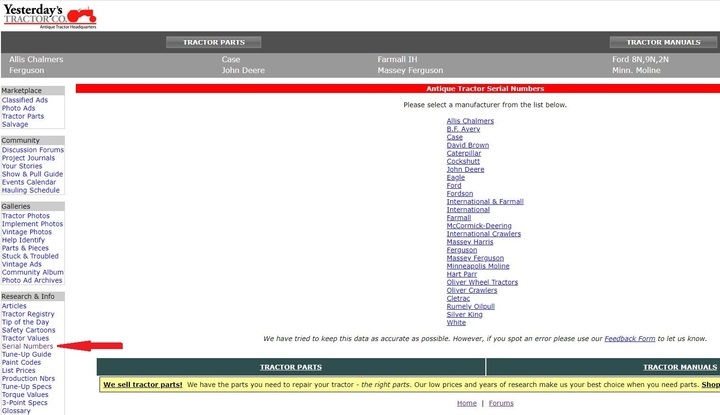The width and height of the screenshot is (720, 415).
Task: Open the TRACTOR MANUALS header button
Action: coord(664,42)
